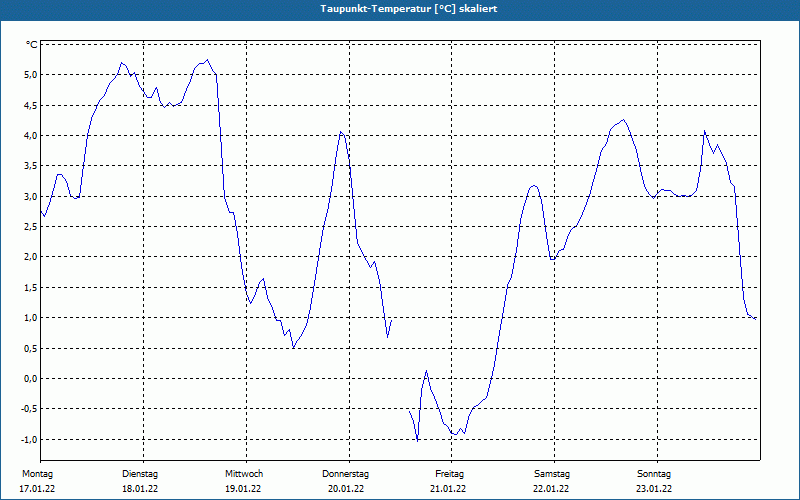
Task: Click the date 21.01.22
Action: tap(448, 489)
